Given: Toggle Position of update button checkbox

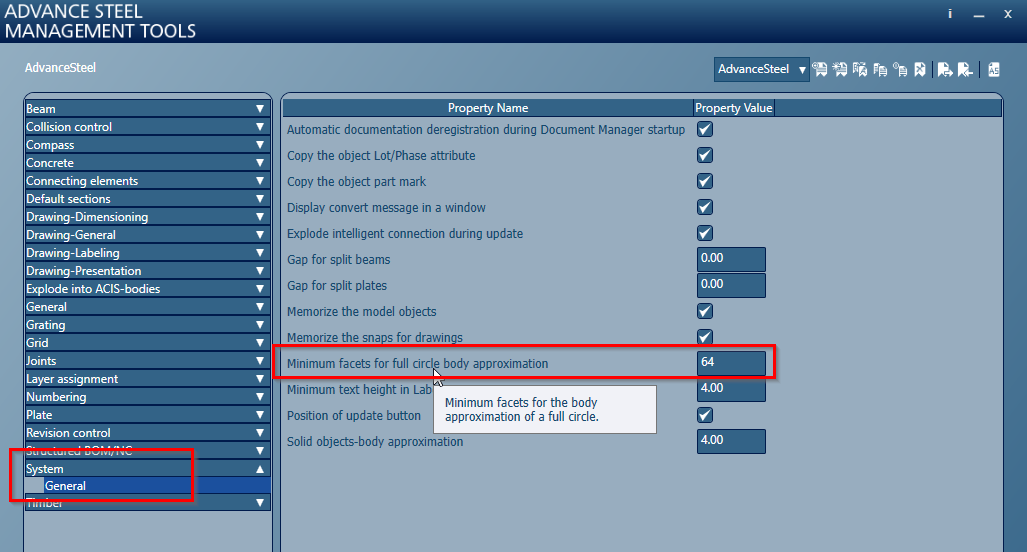Looking at the screenshot, I should click(x=705, y=415).
